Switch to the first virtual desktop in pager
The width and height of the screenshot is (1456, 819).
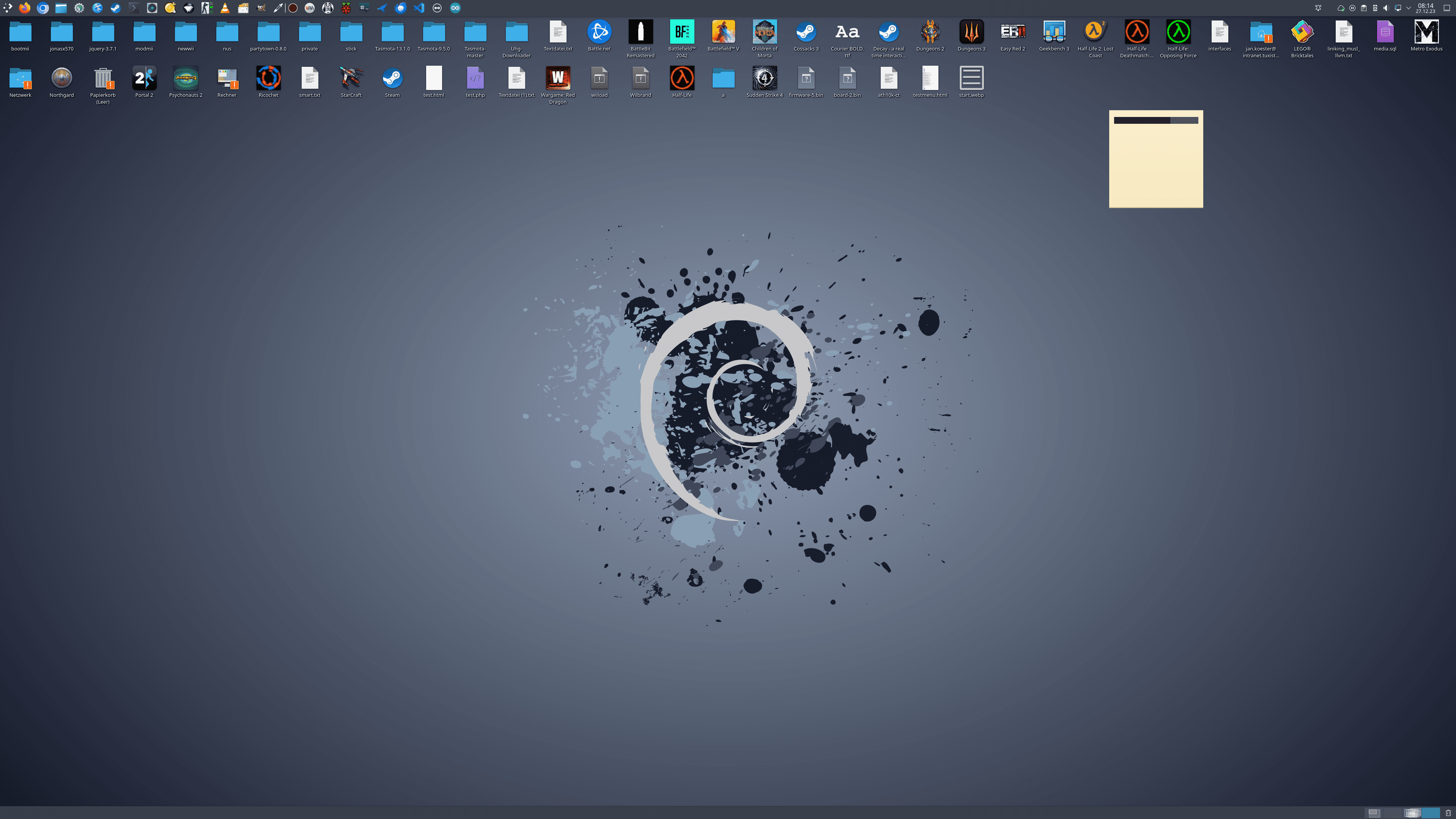[1374, 813]
